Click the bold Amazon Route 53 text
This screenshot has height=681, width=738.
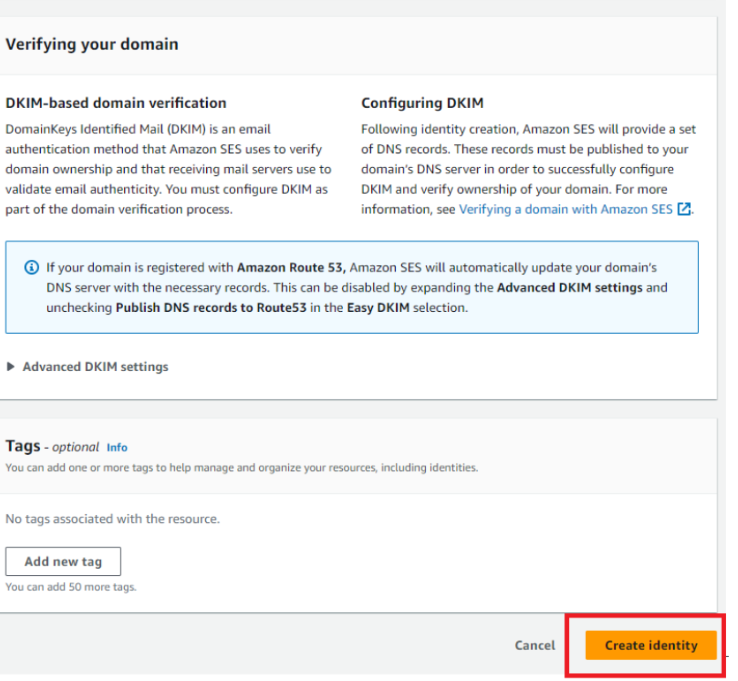click(291, 267)
